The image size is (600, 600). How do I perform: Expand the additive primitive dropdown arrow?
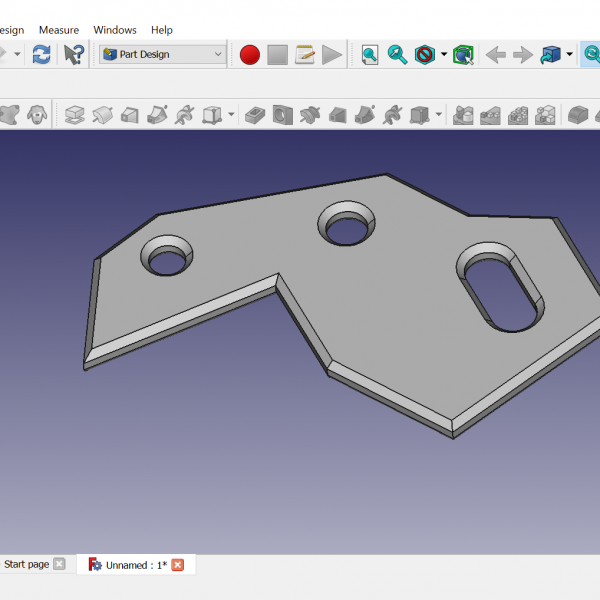(x=231, y=115)
